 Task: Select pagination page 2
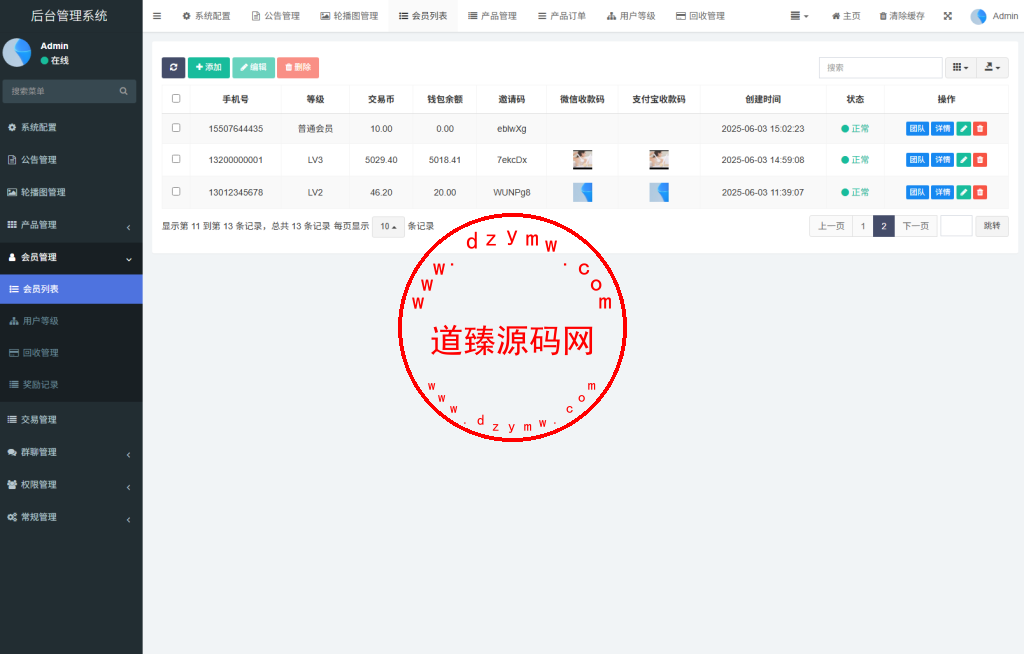point(884,226)
